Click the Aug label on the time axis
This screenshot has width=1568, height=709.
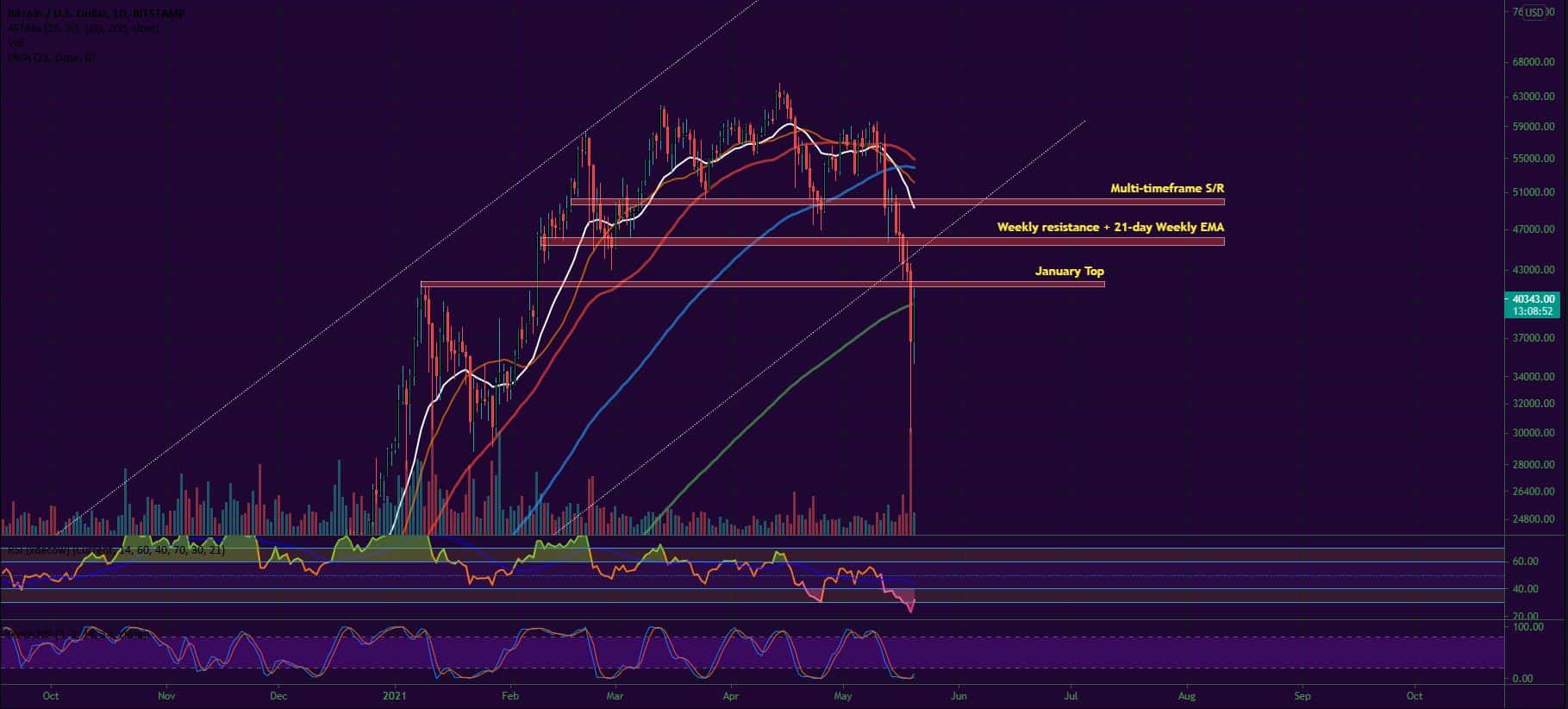[1187, 695]
